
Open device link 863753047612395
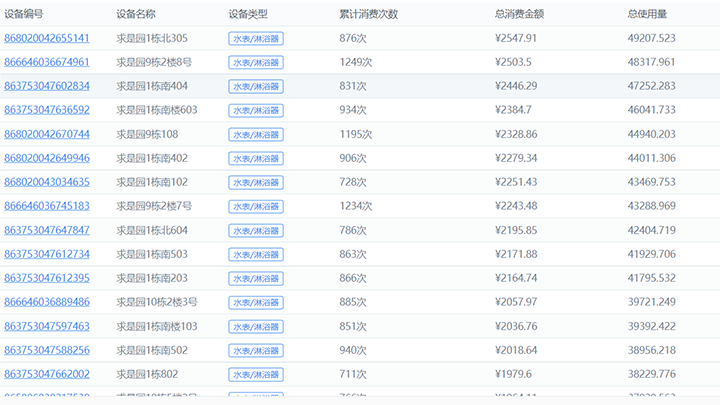tap(47, 278)
